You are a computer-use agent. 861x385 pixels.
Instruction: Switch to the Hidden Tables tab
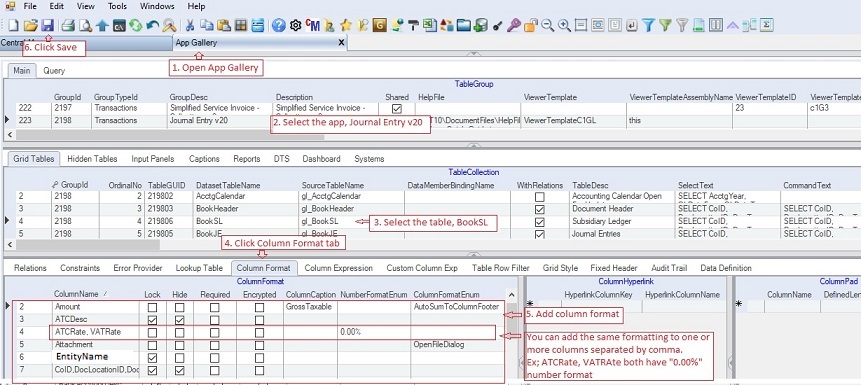(92, 159)
